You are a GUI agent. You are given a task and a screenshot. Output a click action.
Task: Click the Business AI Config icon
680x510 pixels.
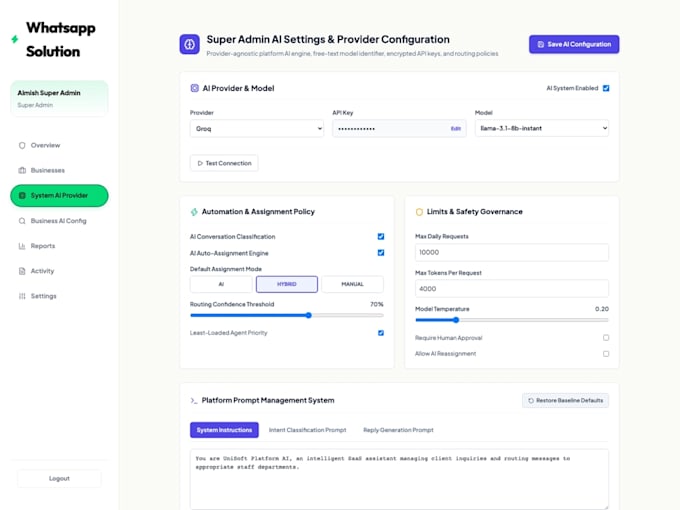(x=22, y=221)
